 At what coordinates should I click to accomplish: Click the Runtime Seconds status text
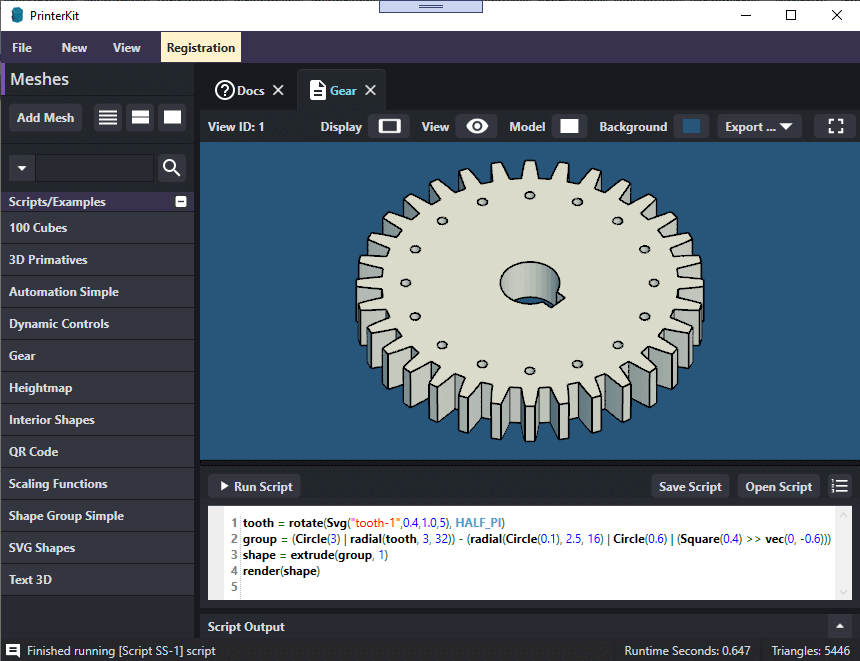(x=687, y=651)
